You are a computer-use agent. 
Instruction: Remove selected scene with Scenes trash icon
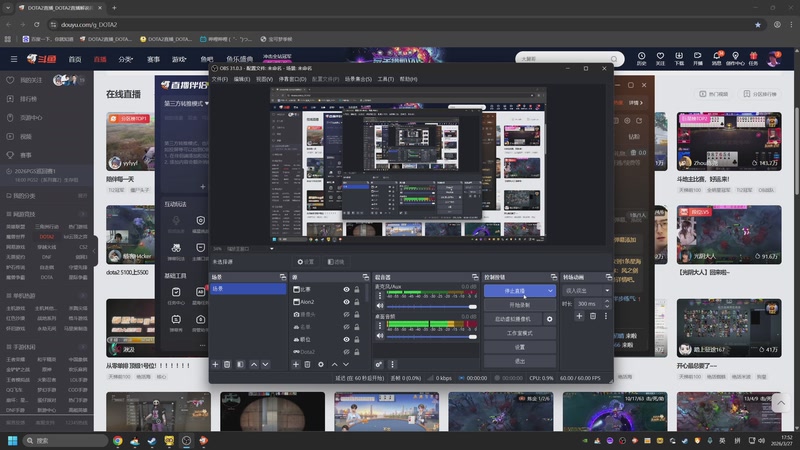[x=227, y=364]
